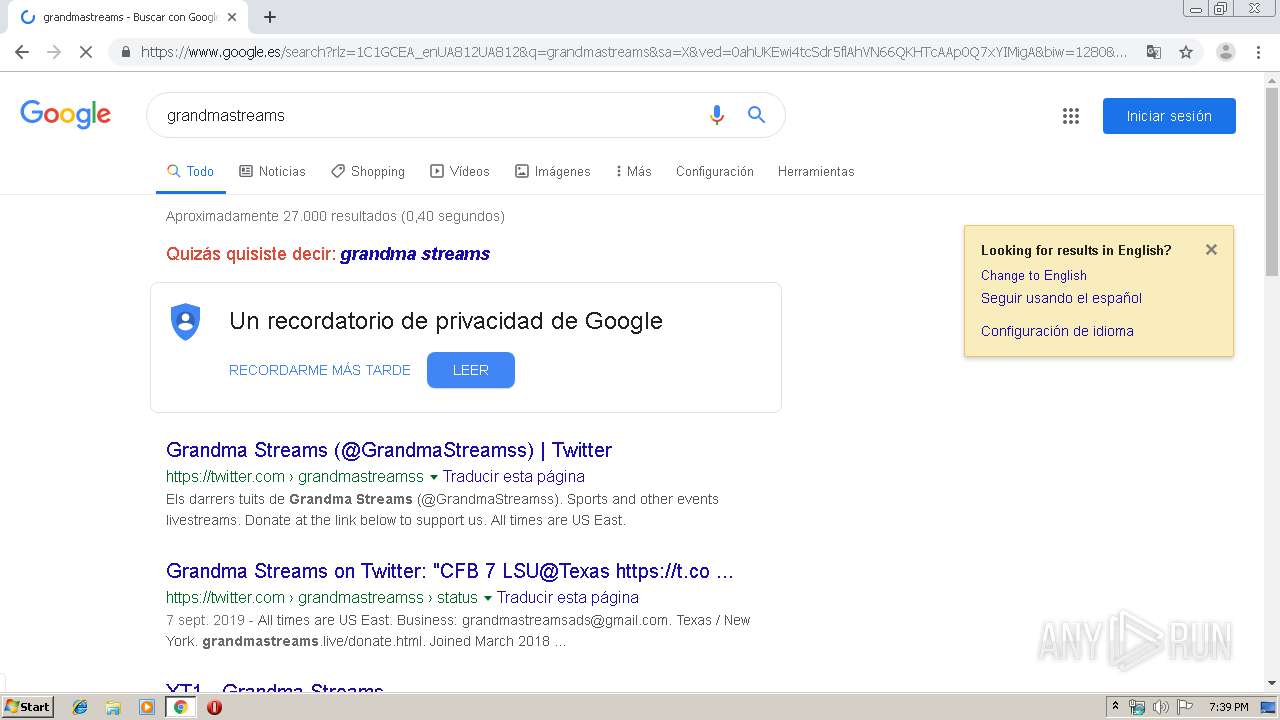
Task: Bookmark this page with the star icon
Action: pyautogui.click(x=1186, y=52)
